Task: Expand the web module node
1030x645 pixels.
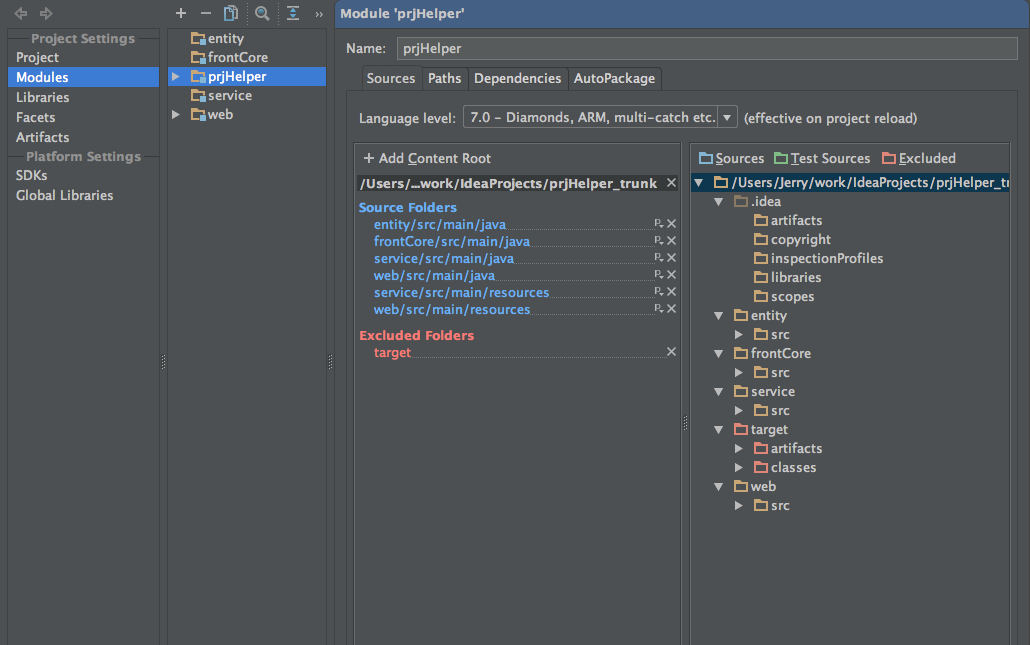Action: pyautogui.click(x=175, y=115)
